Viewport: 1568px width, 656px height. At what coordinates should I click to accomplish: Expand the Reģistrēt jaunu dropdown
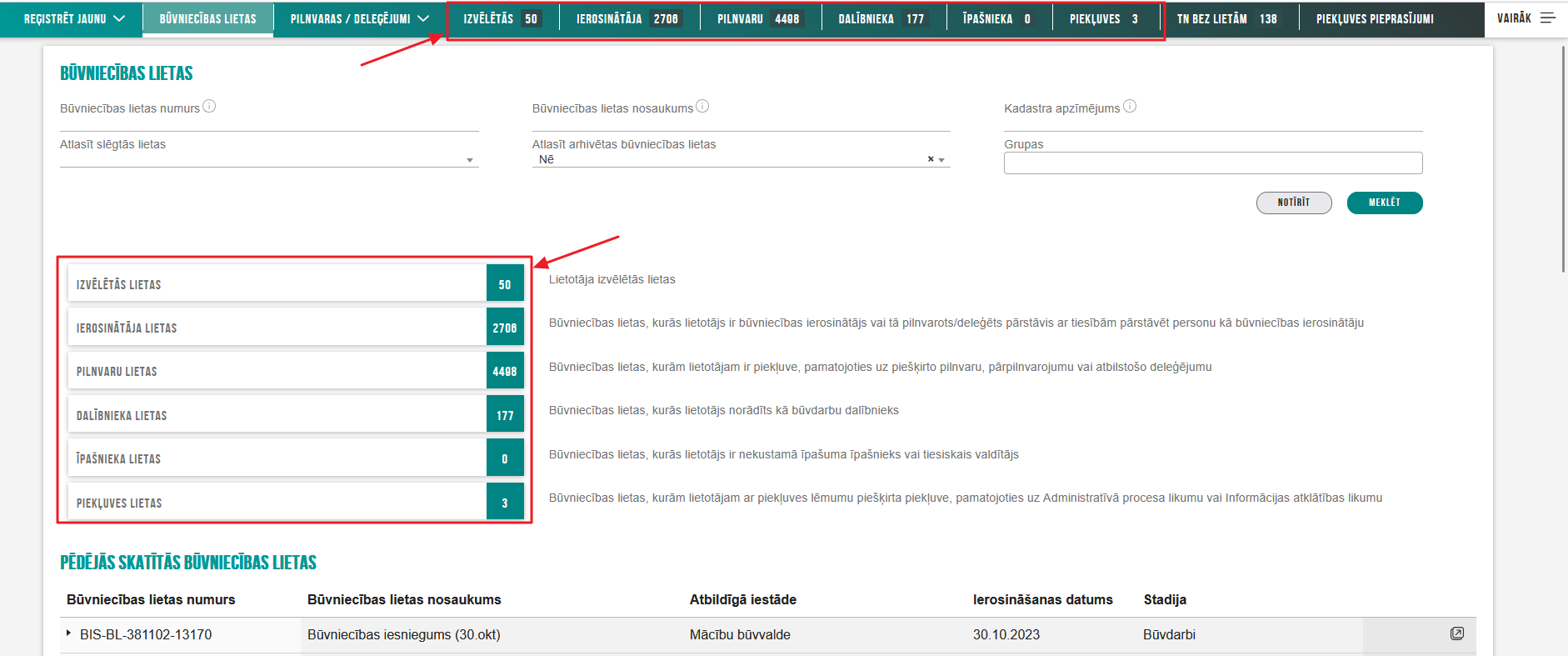coord(74,18)
